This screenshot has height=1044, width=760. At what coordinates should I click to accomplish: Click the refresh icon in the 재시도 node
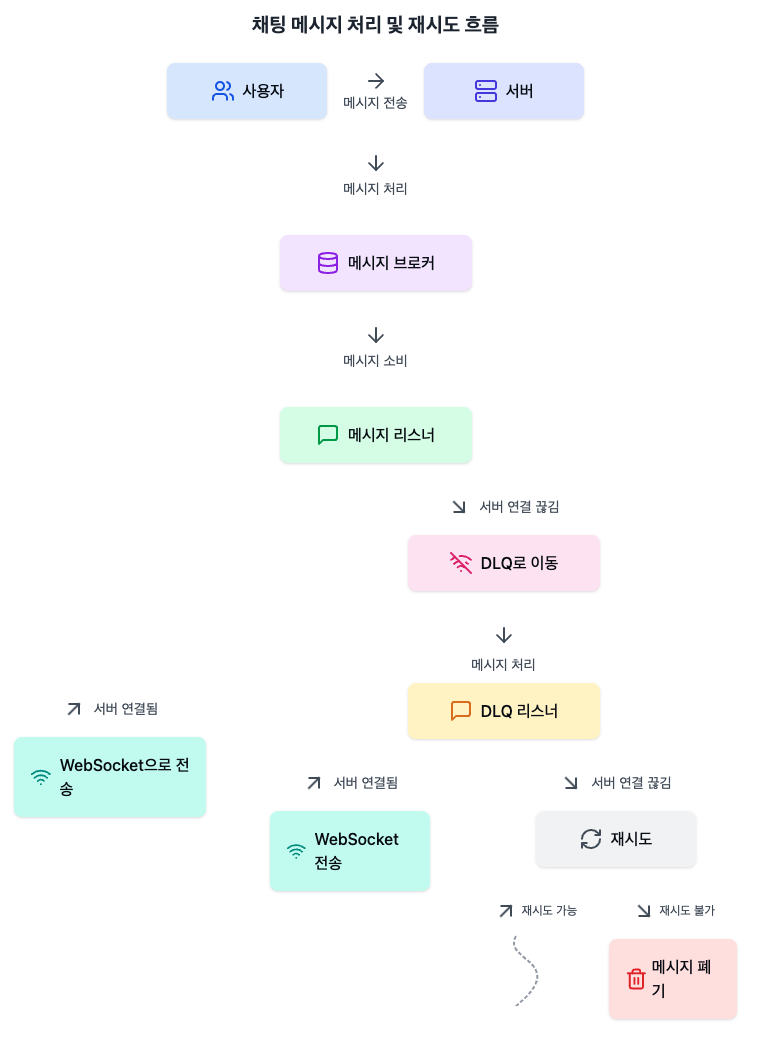pyautogui.click(x=591, y=839)
